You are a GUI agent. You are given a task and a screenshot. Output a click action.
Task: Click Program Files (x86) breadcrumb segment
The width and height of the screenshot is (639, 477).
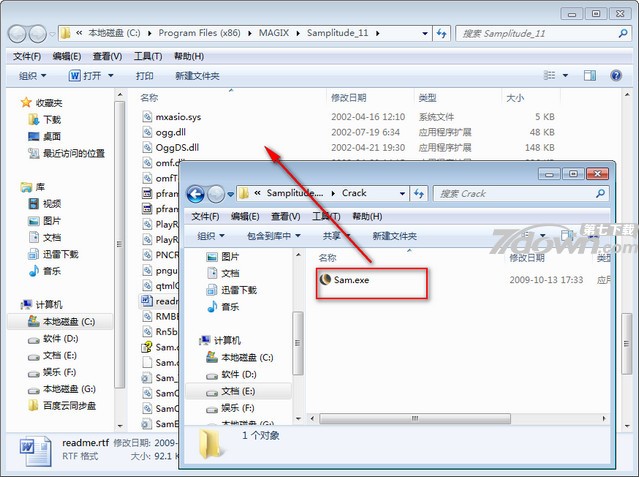pos(199,33)
